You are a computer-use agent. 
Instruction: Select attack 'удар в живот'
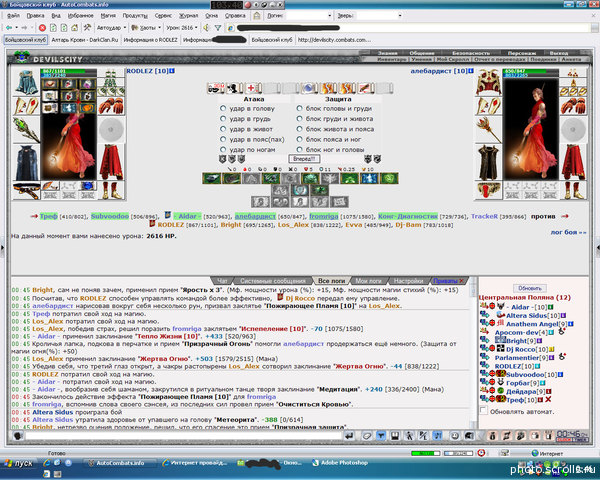tap(223, 129)
